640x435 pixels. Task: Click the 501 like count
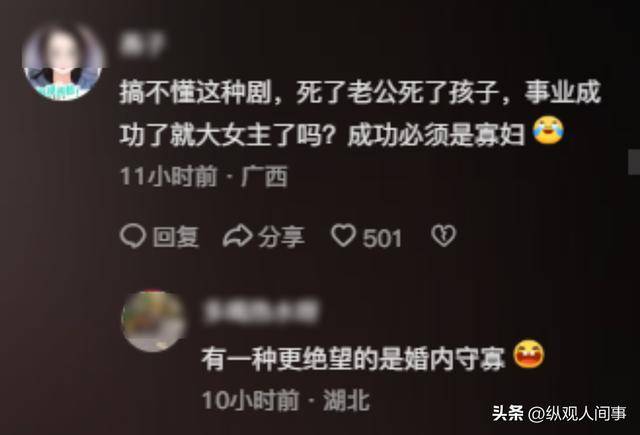point(382,238)
